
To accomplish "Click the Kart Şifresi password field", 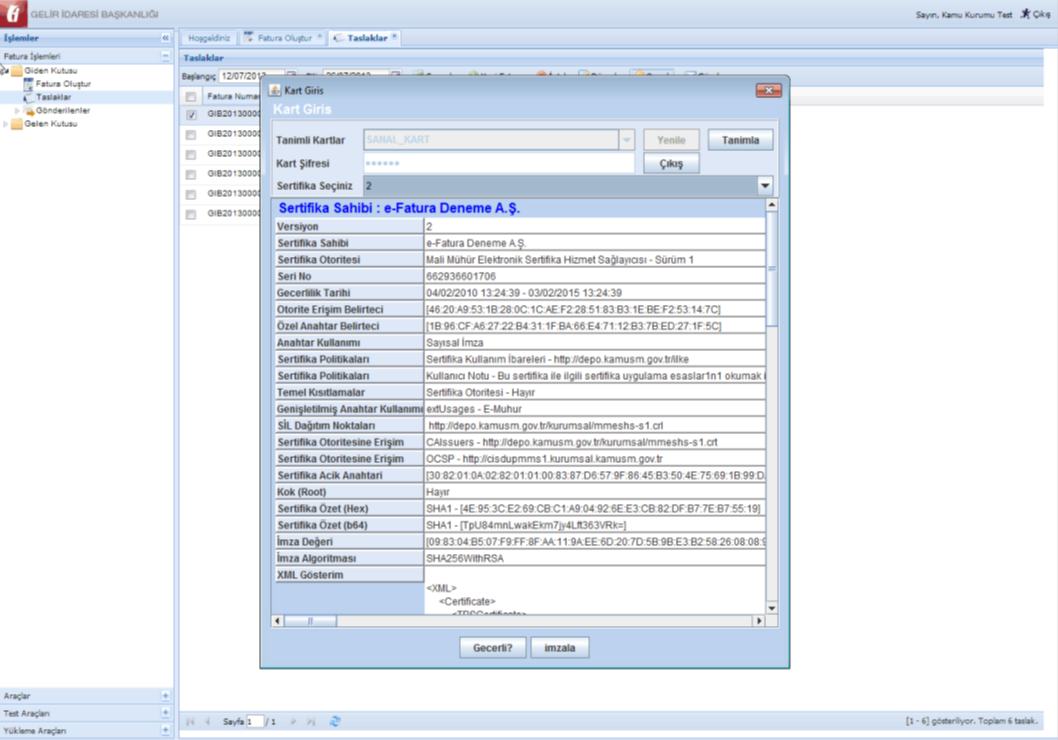I will pos(498,163).
